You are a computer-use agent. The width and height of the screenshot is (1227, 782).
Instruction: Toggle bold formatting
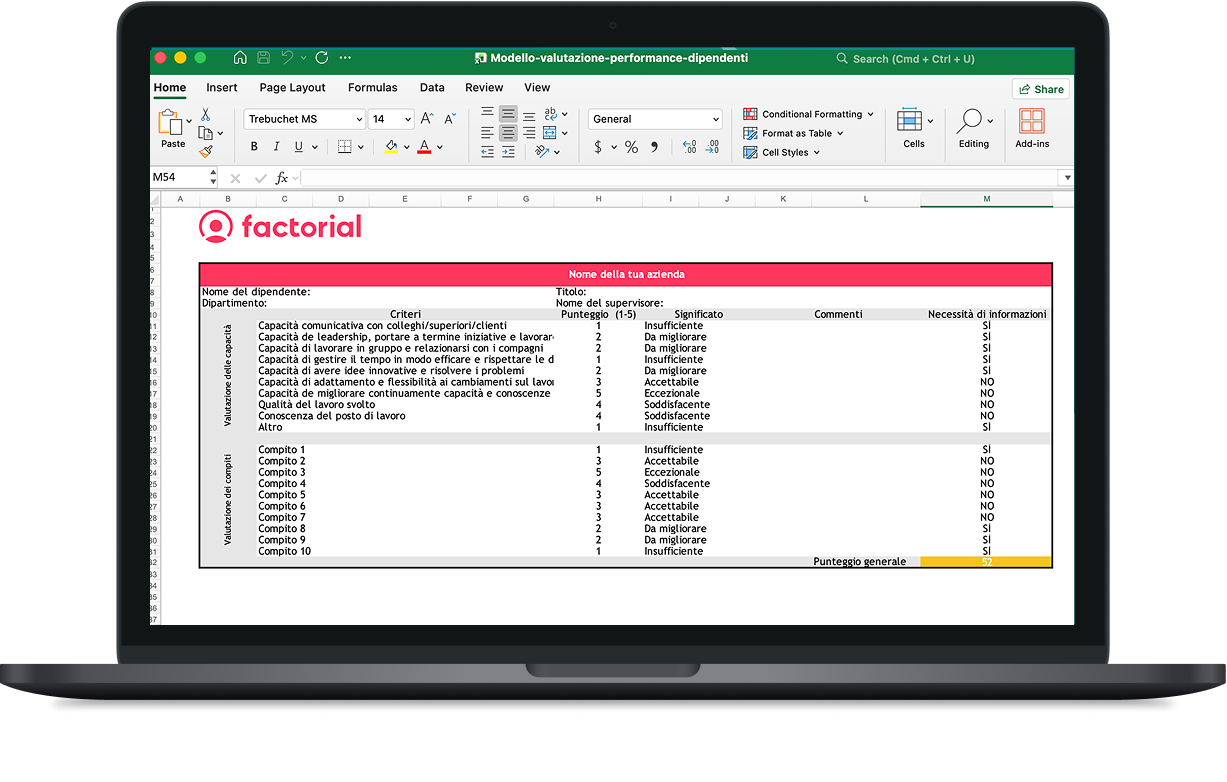254,146
